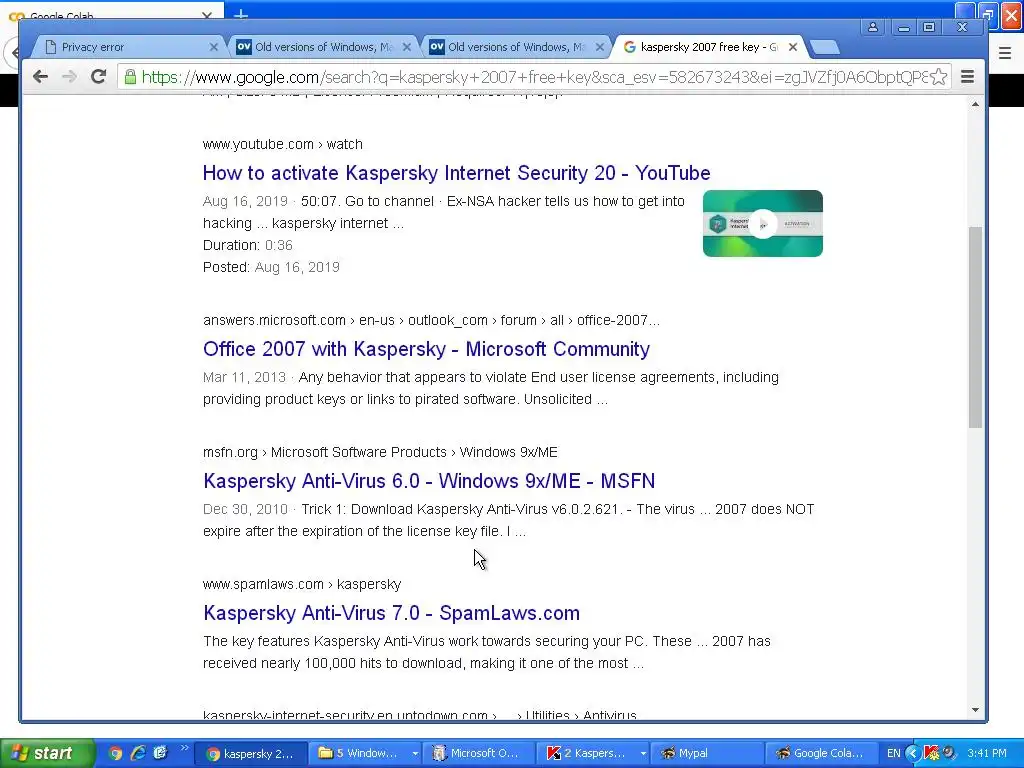
Task: Open Office 2007 with Kaspersky Microsoft Community link
Action: click(426, 349)
